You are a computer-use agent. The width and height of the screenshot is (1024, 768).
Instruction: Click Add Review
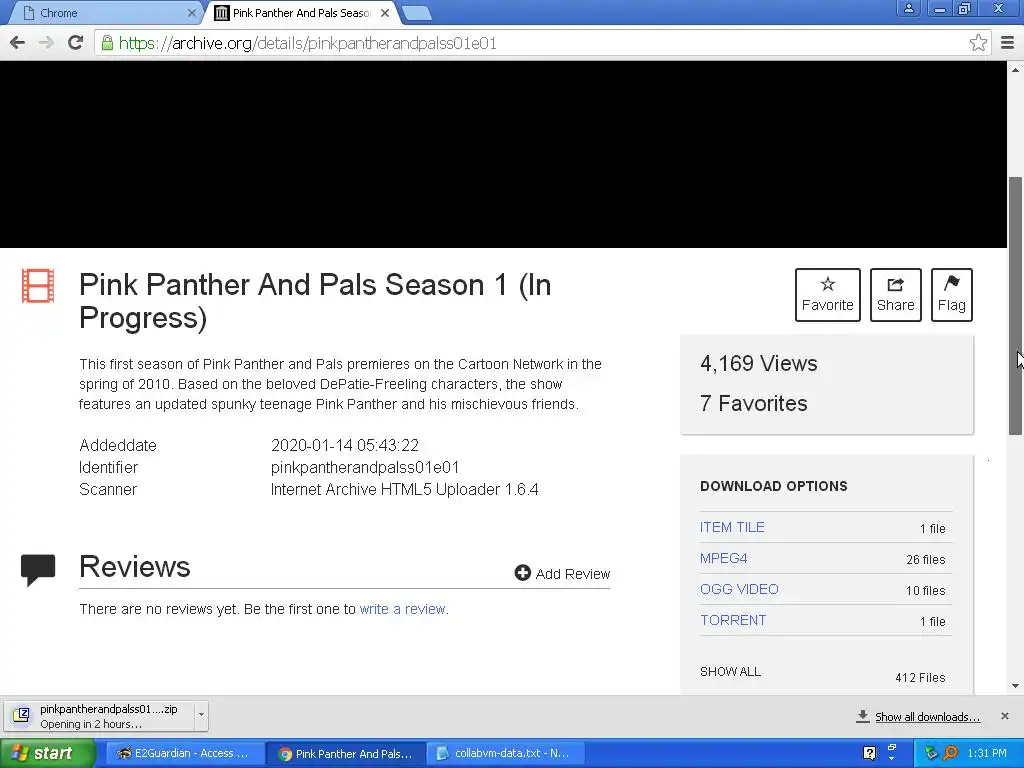(562, 573)
